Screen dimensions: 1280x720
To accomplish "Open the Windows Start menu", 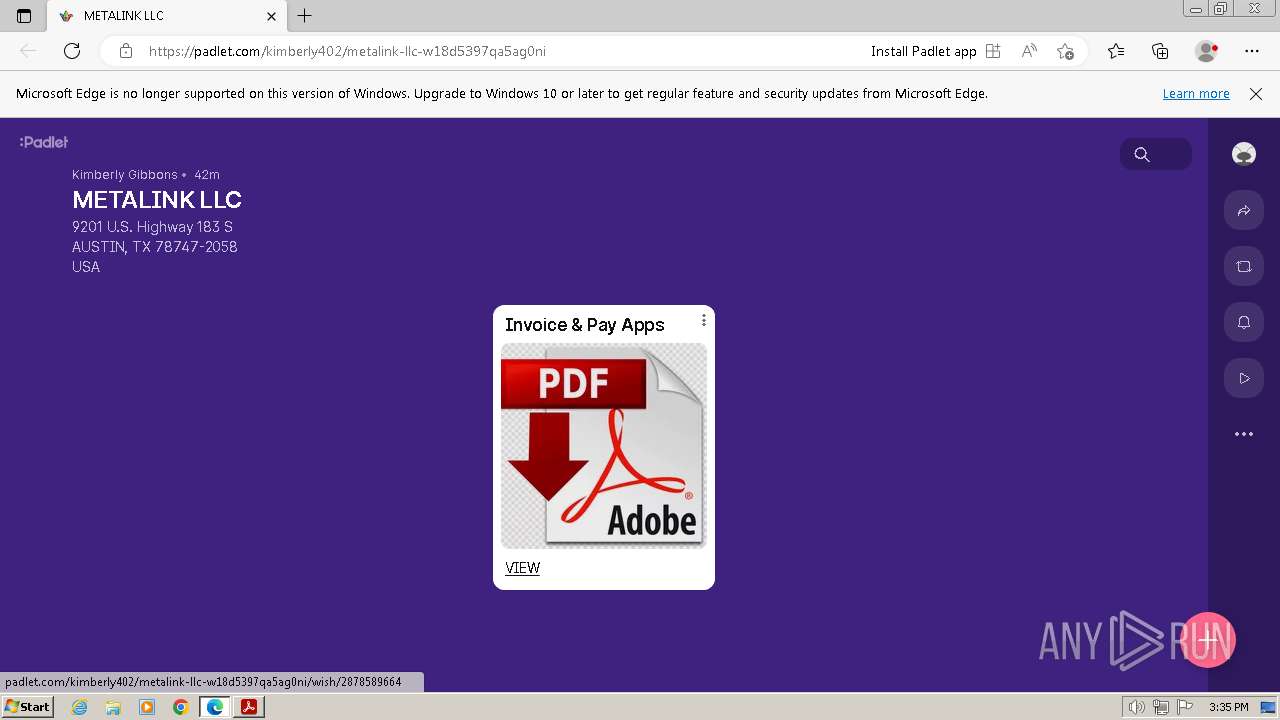I will 27,707.
